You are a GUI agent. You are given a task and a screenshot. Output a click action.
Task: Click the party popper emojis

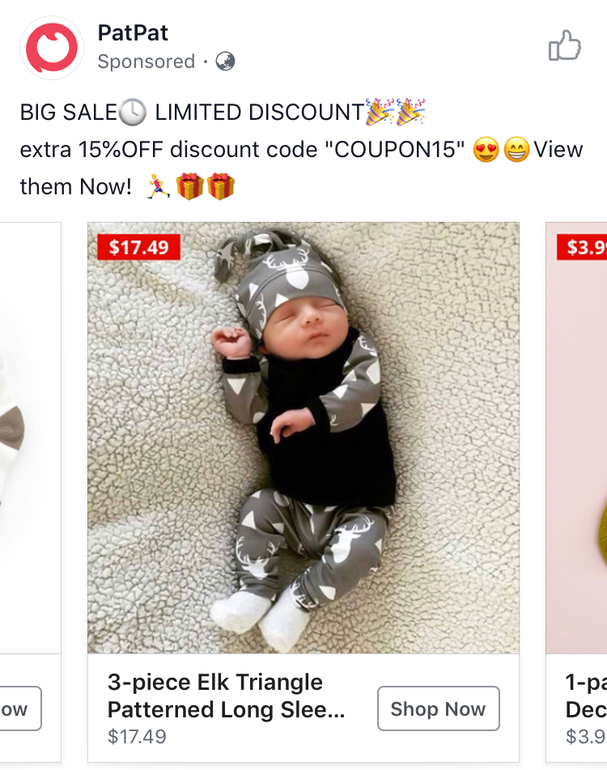point(394,112)
